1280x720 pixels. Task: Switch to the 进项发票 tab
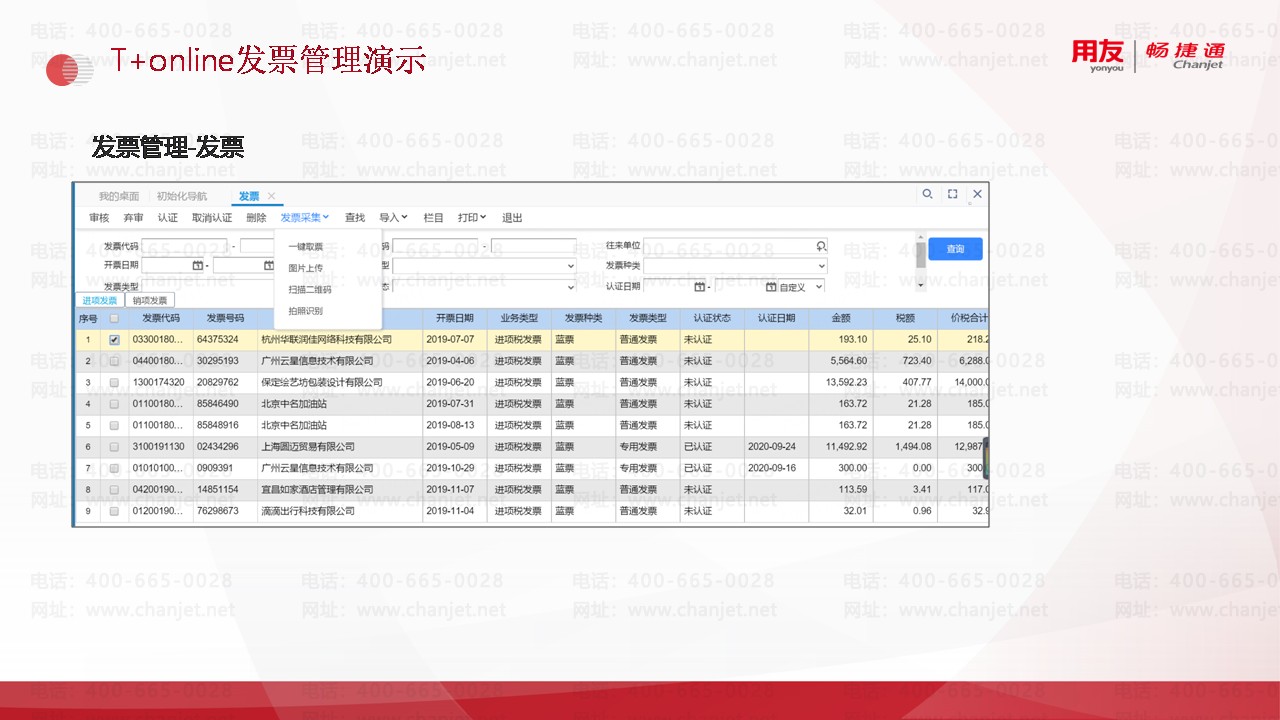(x=100, y=300)
